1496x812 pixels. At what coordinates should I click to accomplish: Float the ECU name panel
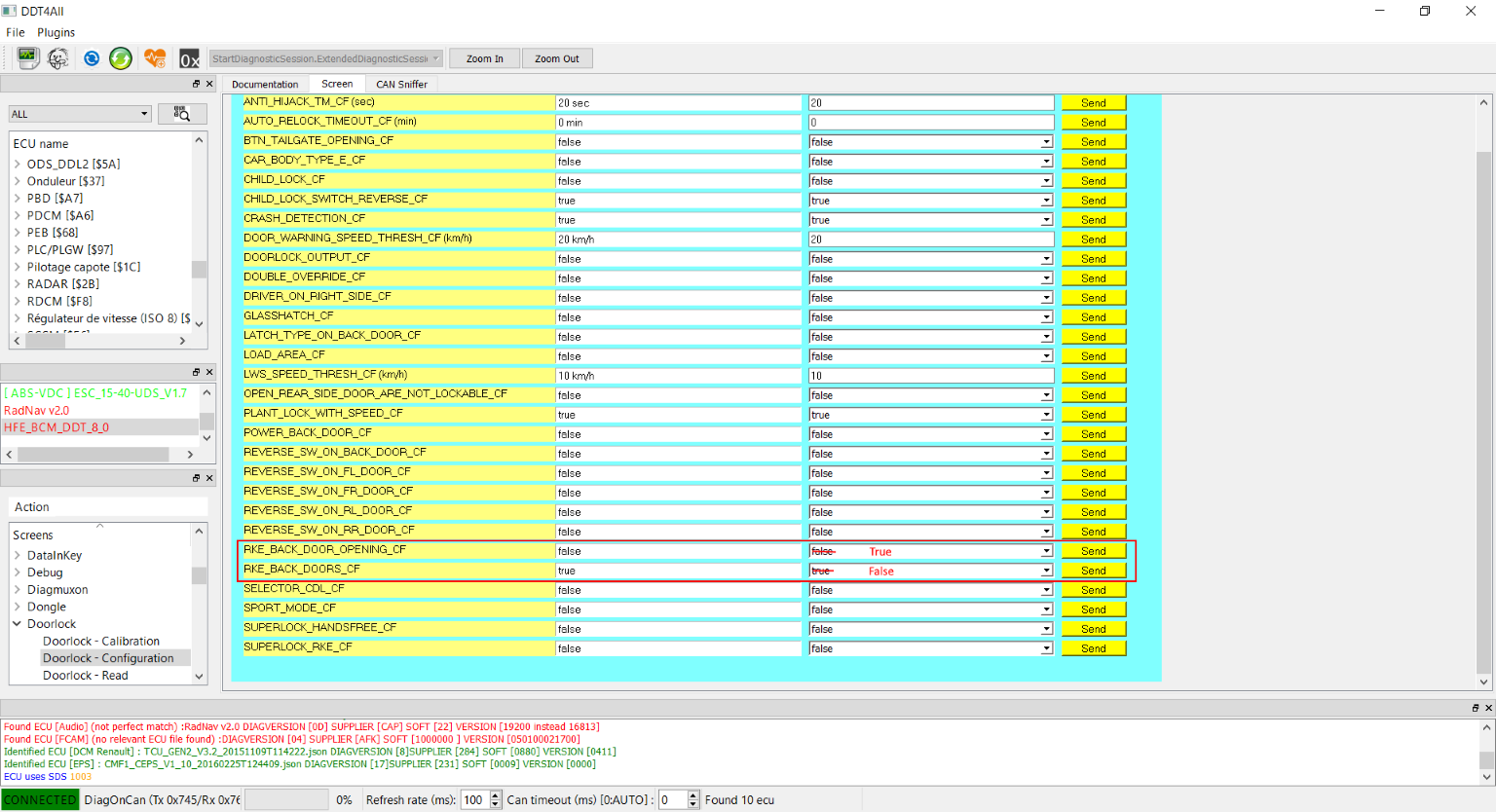coord(196,84)
